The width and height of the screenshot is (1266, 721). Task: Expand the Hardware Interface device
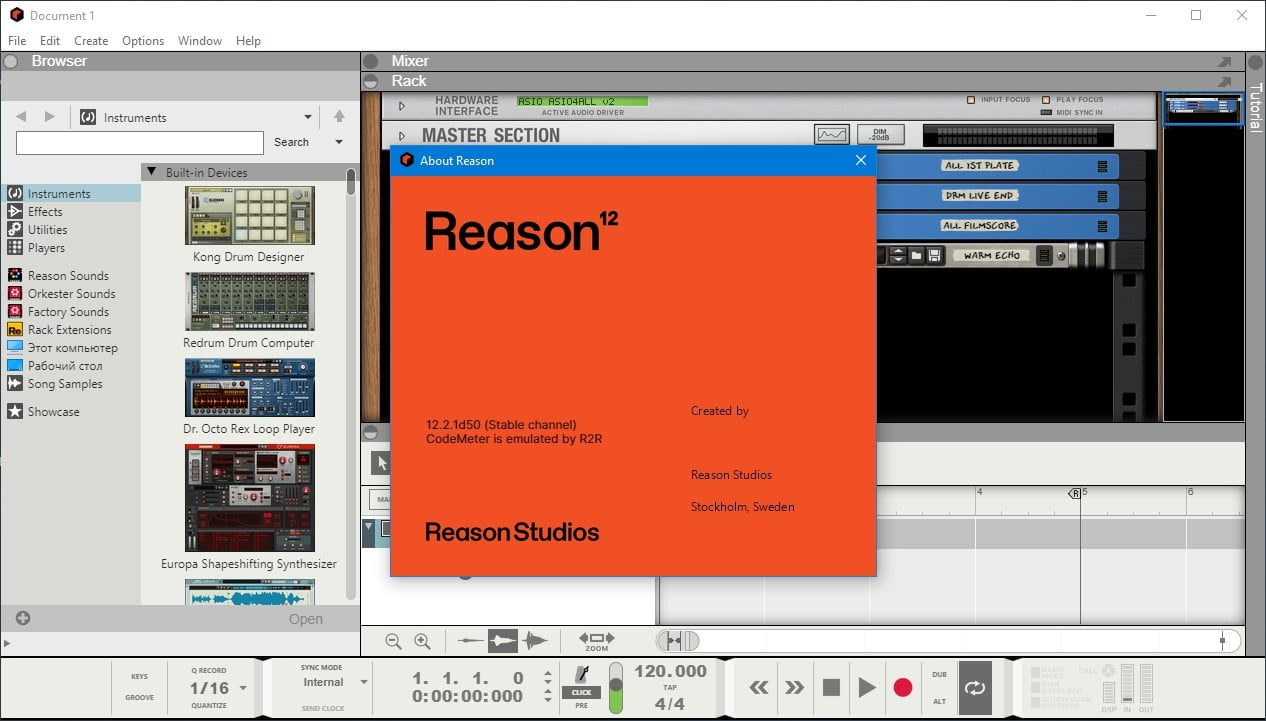[x=402, y=106]
